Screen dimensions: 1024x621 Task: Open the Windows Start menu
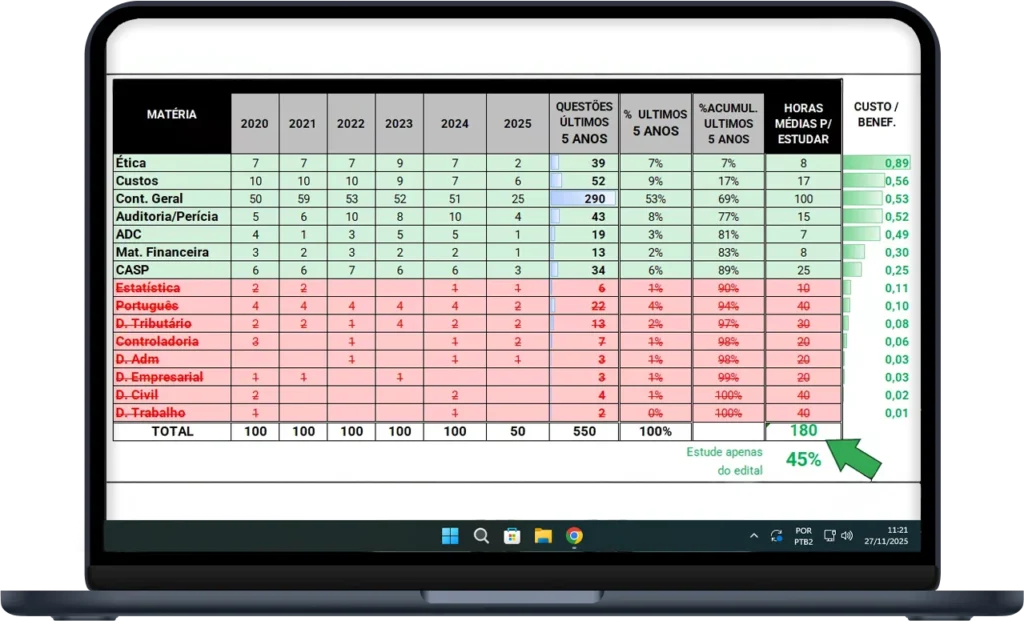click(x=450, y=536)
